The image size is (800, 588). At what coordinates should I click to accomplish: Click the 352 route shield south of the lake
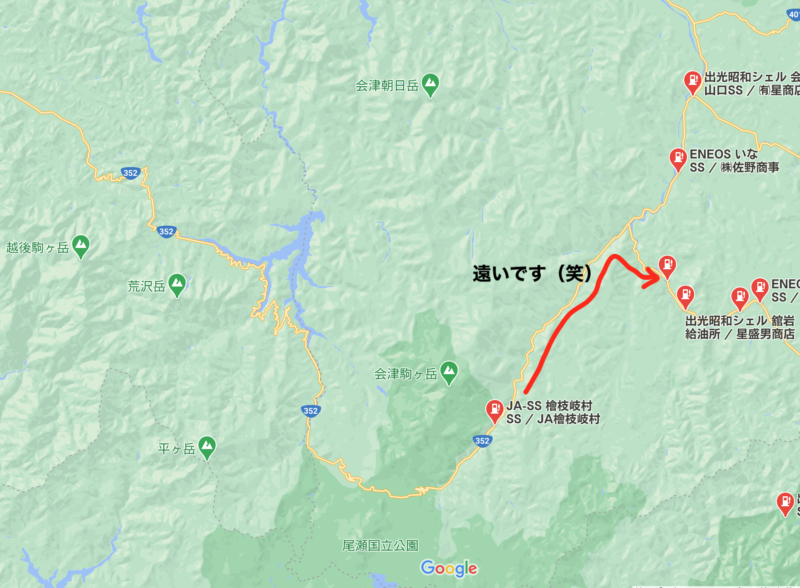(x=311, y=411)
